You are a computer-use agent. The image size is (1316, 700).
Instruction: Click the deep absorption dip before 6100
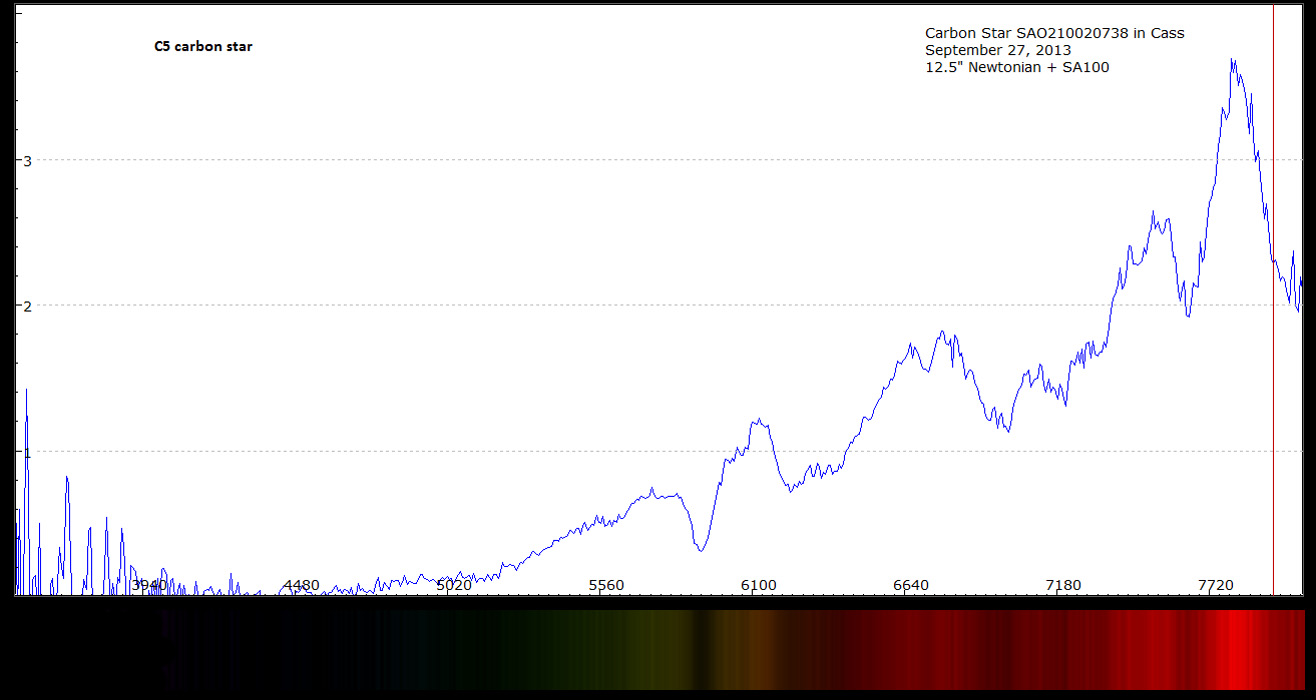click(x=701, y=549)
